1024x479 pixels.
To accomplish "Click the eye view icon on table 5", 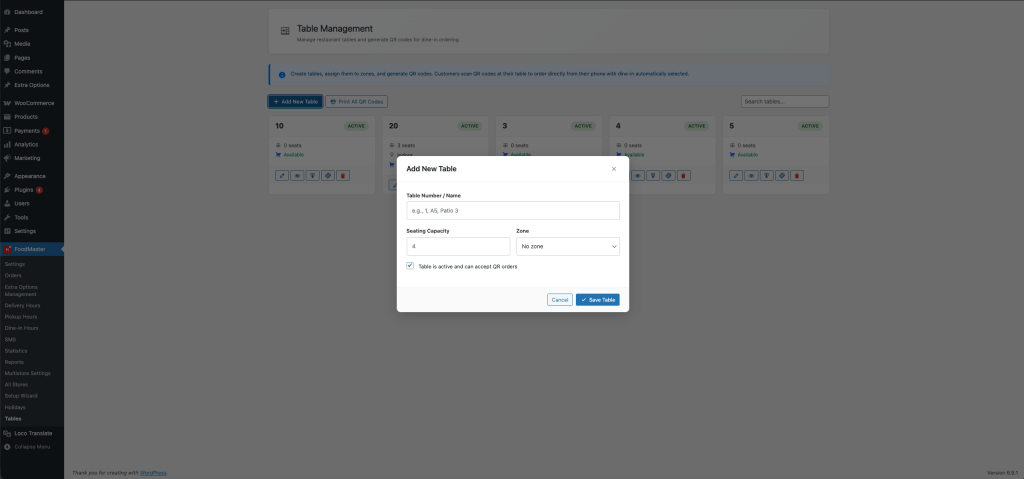I will coord(752,176).
